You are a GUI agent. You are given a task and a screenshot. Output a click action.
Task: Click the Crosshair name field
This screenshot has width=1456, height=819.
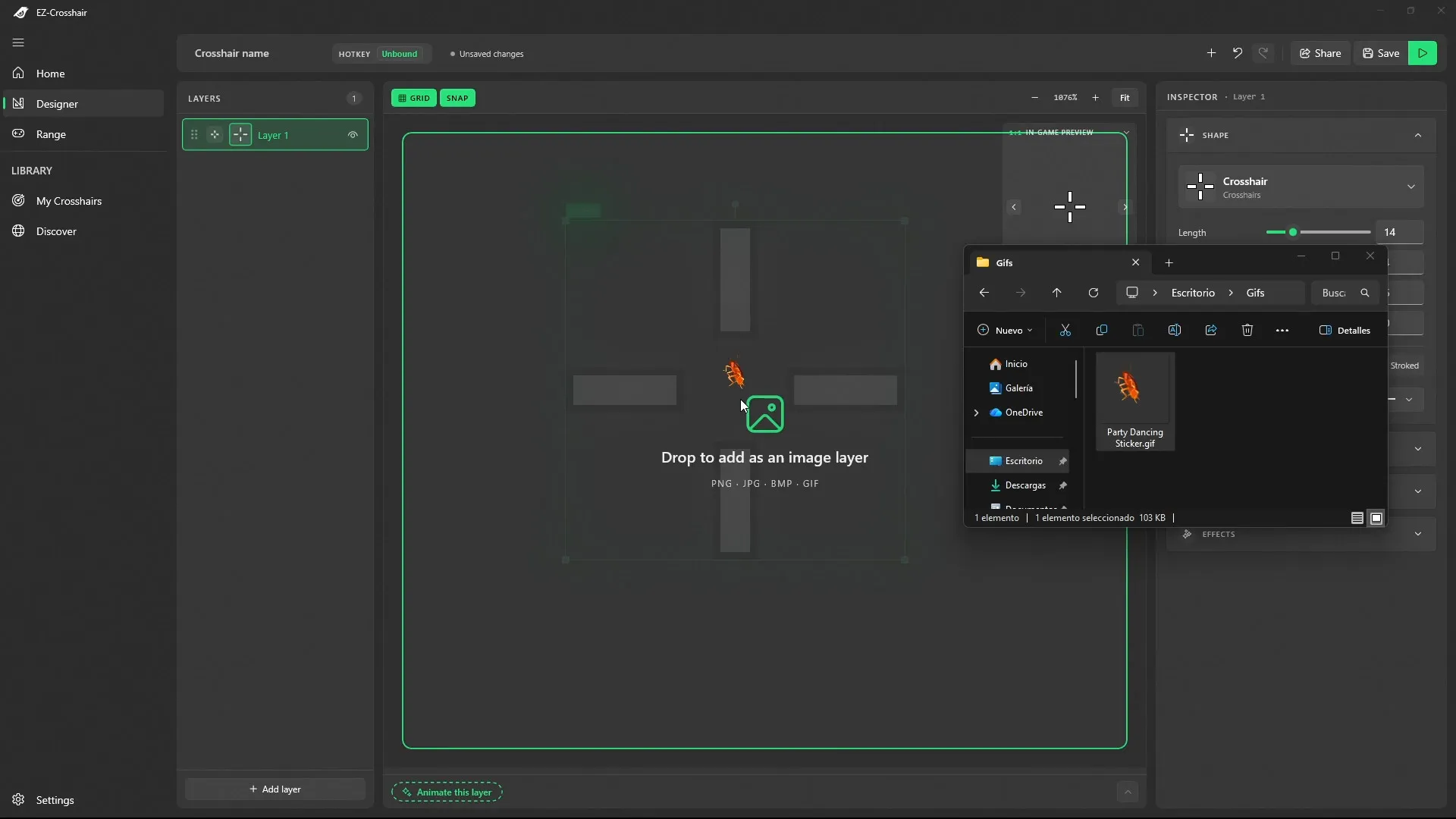(x=232, y=53)
